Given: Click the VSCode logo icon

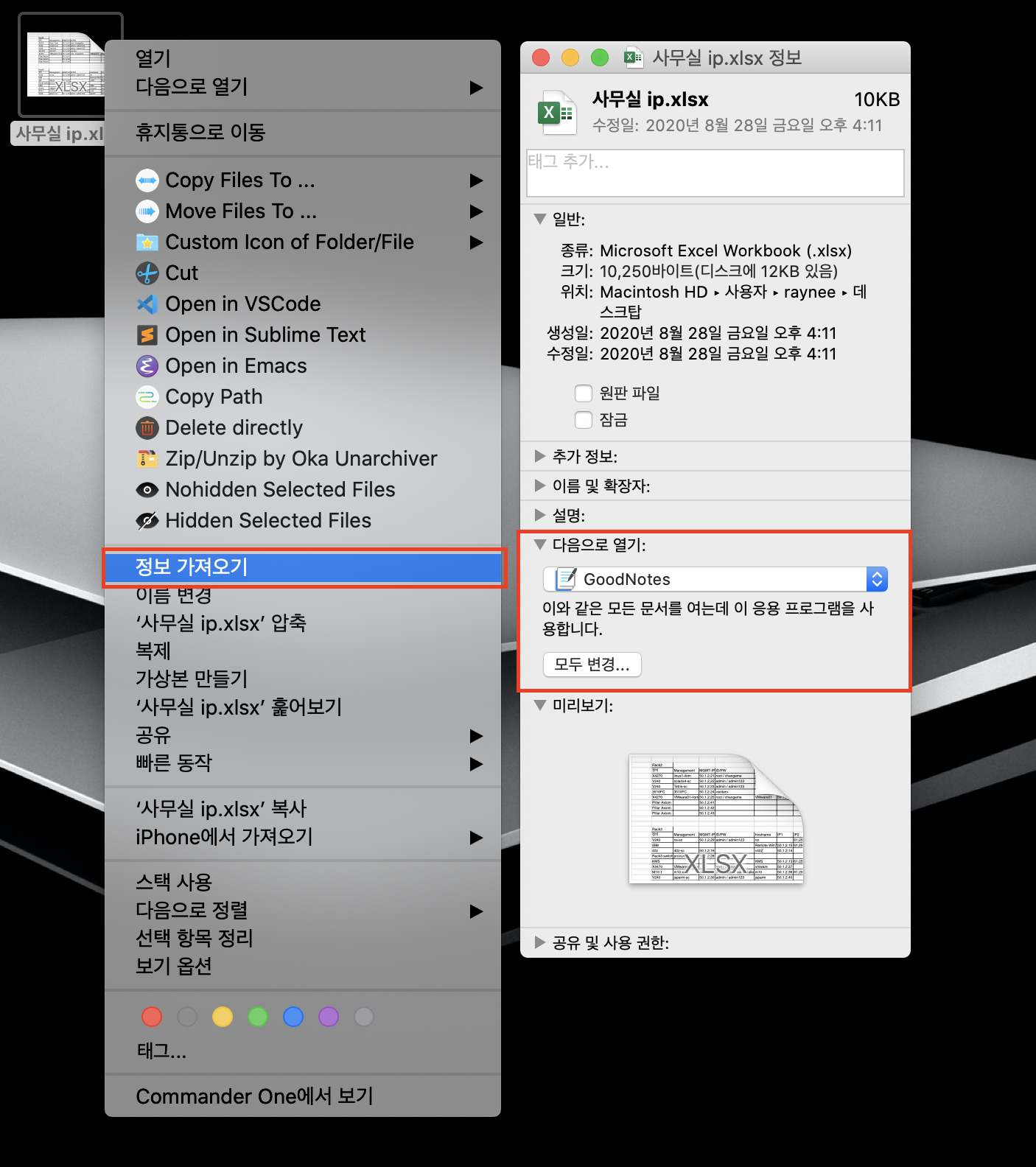Looking at the screenshot, I should pos(147,304).
